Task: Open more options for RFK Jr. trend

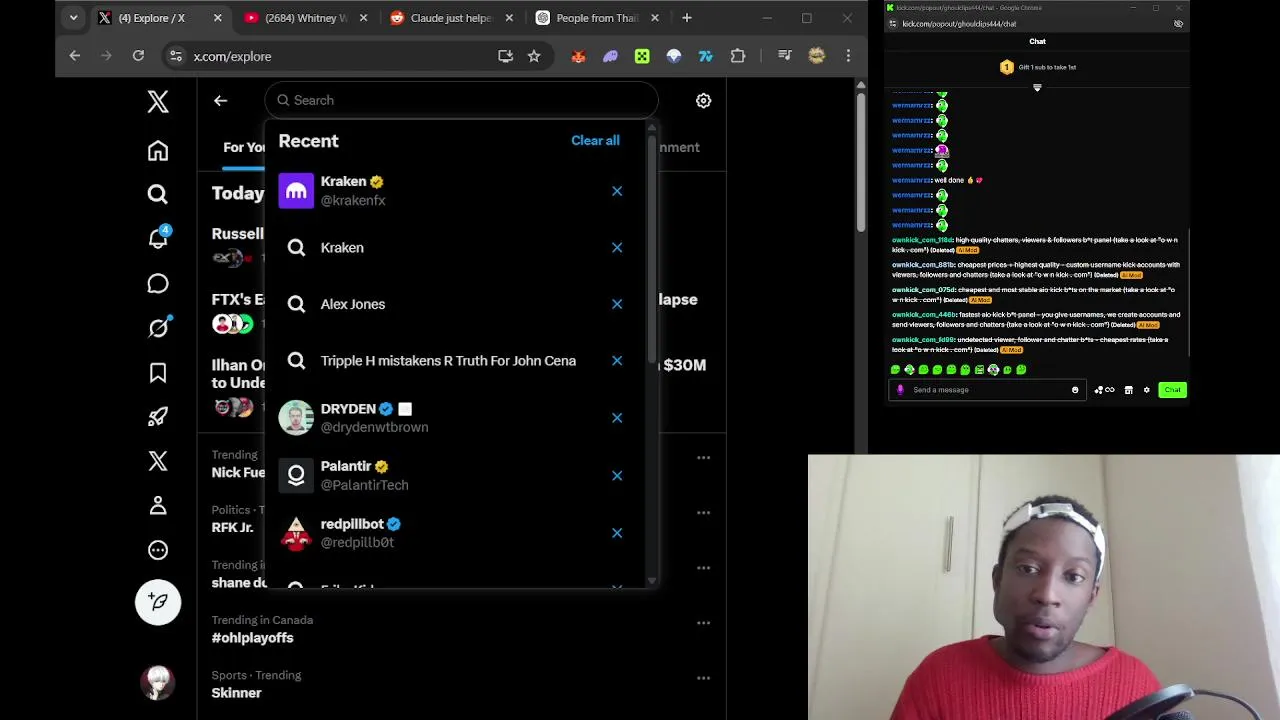Action: point(703,513)
